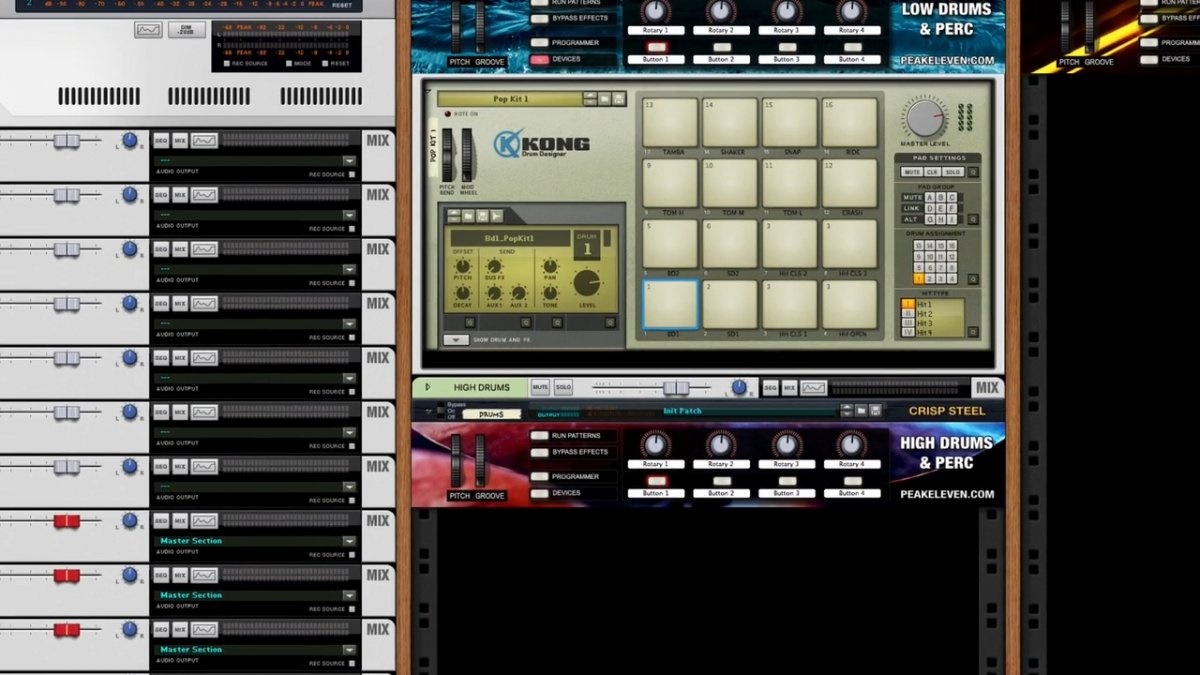Show Programmer on High Drums combinator
This screenshot has height=675, width=1200.
point(540,477)
